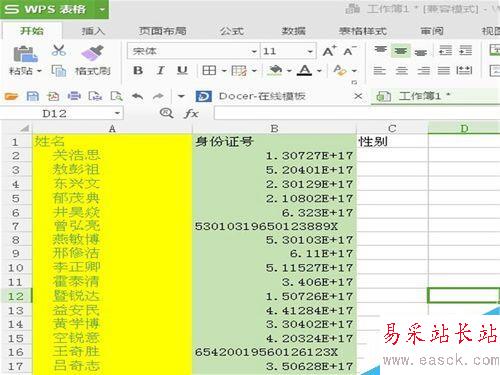Select the 插入 ribbon tab
This screenshot has height=375, width=500.
[93, 31]
